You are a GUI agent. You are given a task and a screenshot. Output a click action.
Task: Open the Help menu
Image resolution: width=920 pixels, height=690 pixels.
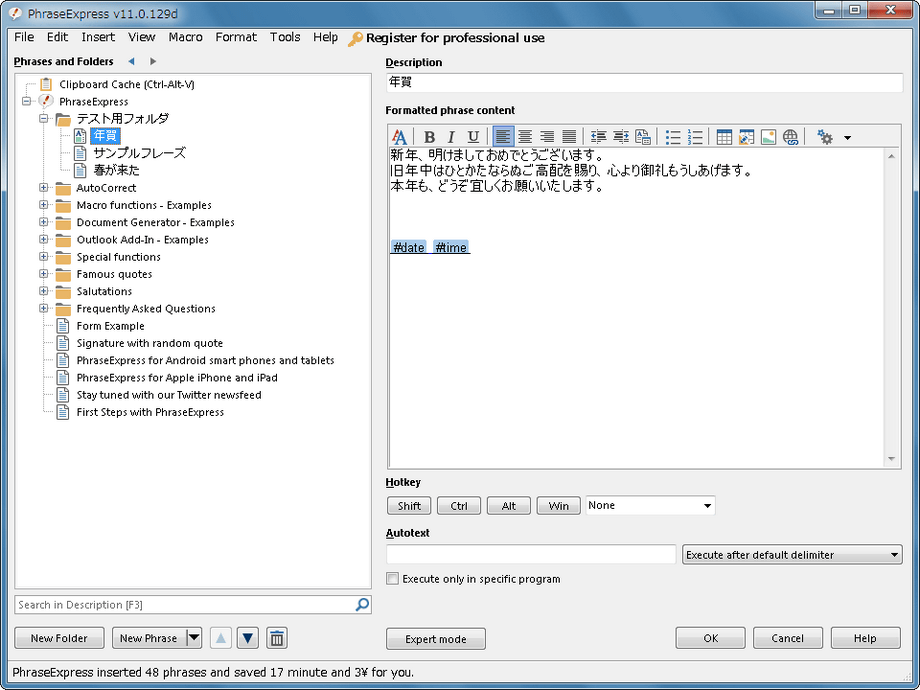(325, 37)
